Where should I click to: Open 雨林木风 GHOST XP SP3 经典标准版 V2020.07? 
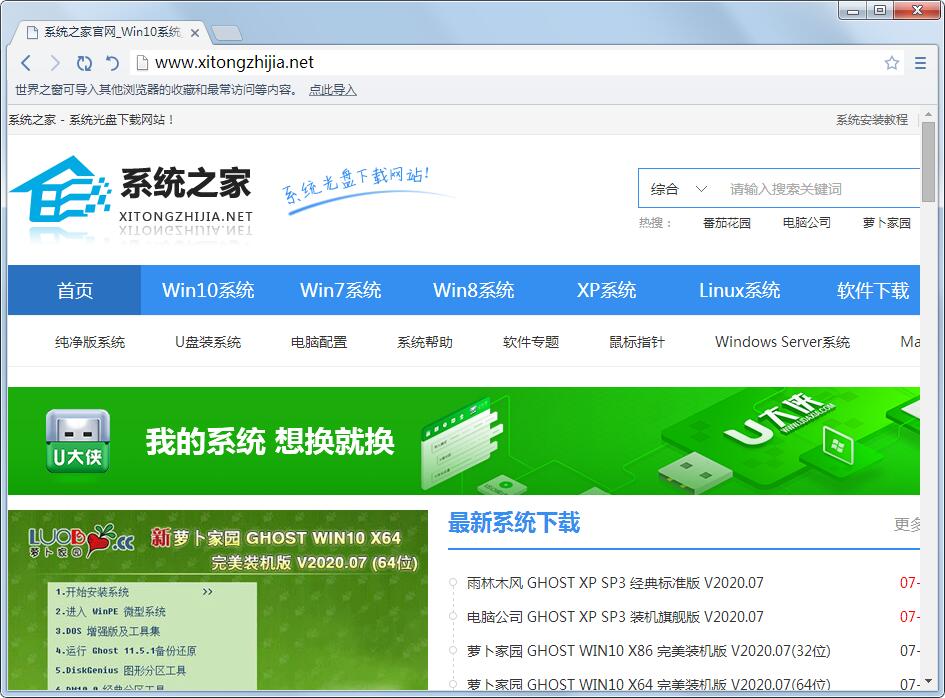[x=615, y=583]
